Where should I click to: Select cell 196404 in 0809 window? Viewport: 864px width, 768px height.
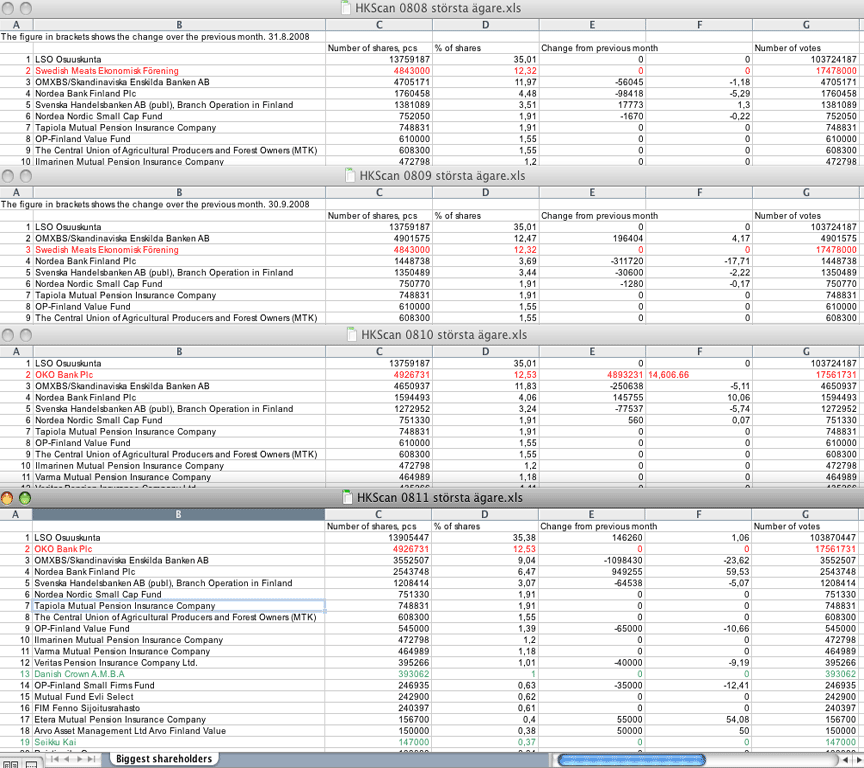click(592, 238)
